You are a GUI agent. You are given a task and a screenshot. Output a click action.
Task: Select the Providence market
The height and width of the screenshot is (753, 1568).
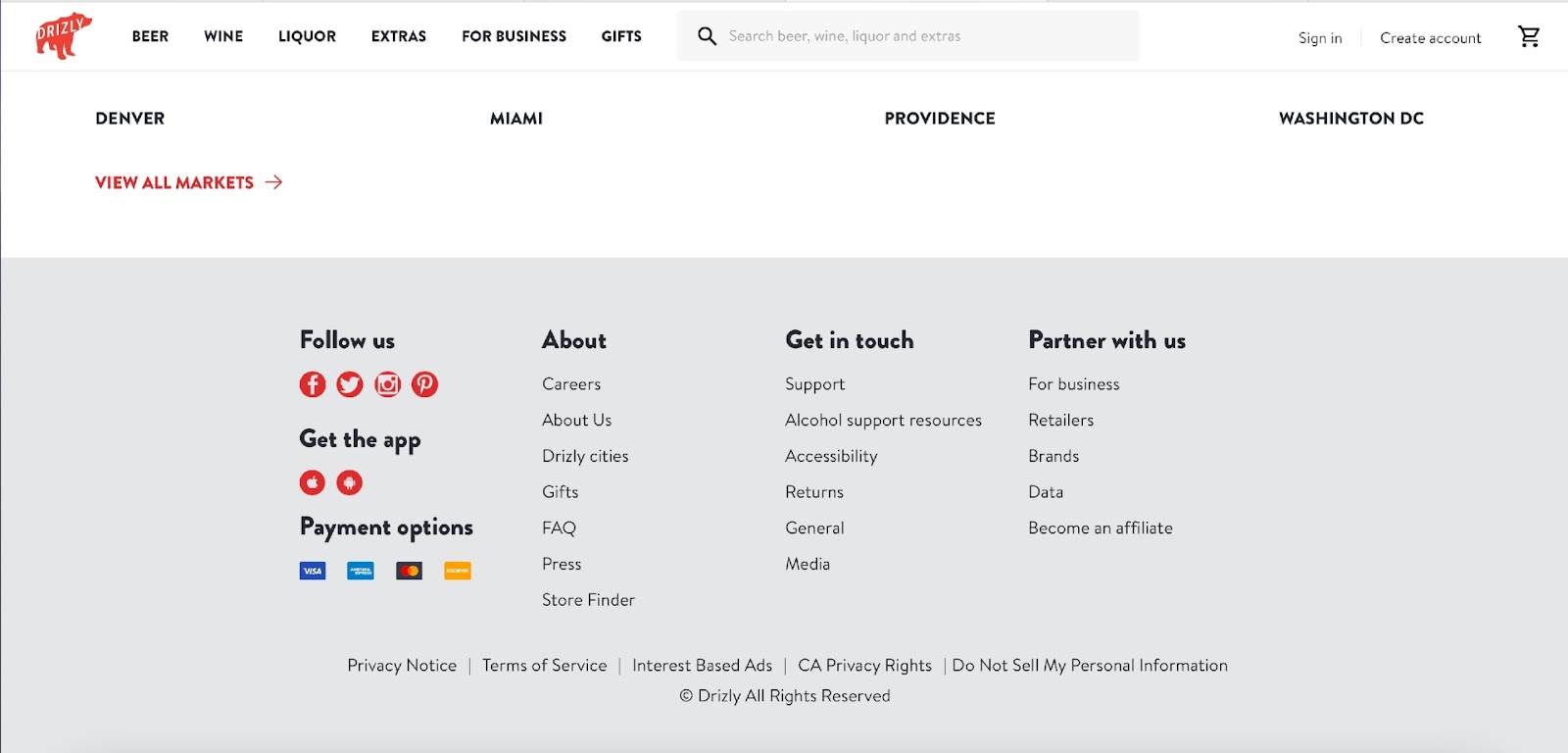pyautogui.click(x=940, y=119)
